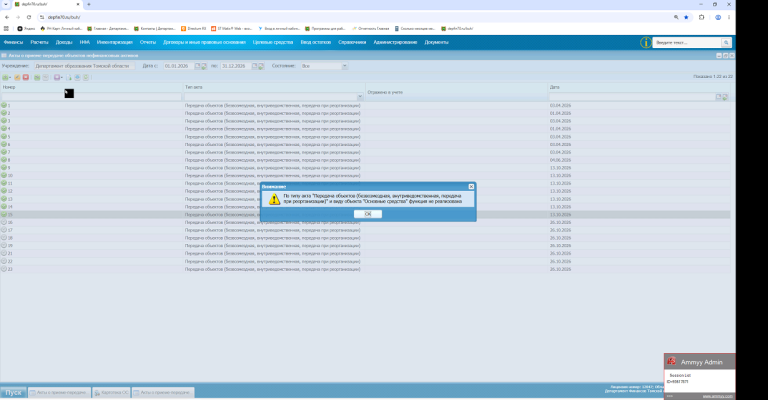This screenshot has height=400, width=768.
Task: Click the status icon of row 2
Action: click(4, 113)
